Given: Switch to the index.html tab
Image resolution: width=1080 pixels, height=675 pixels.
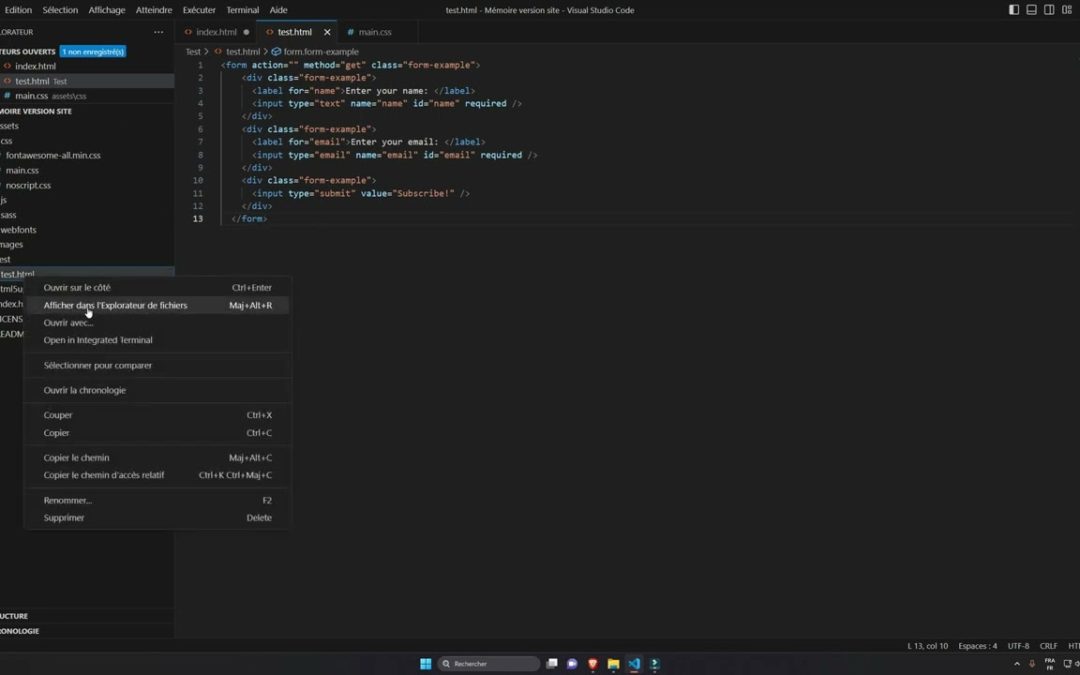Looking at the screenshot, I should [x=216, y=32].
